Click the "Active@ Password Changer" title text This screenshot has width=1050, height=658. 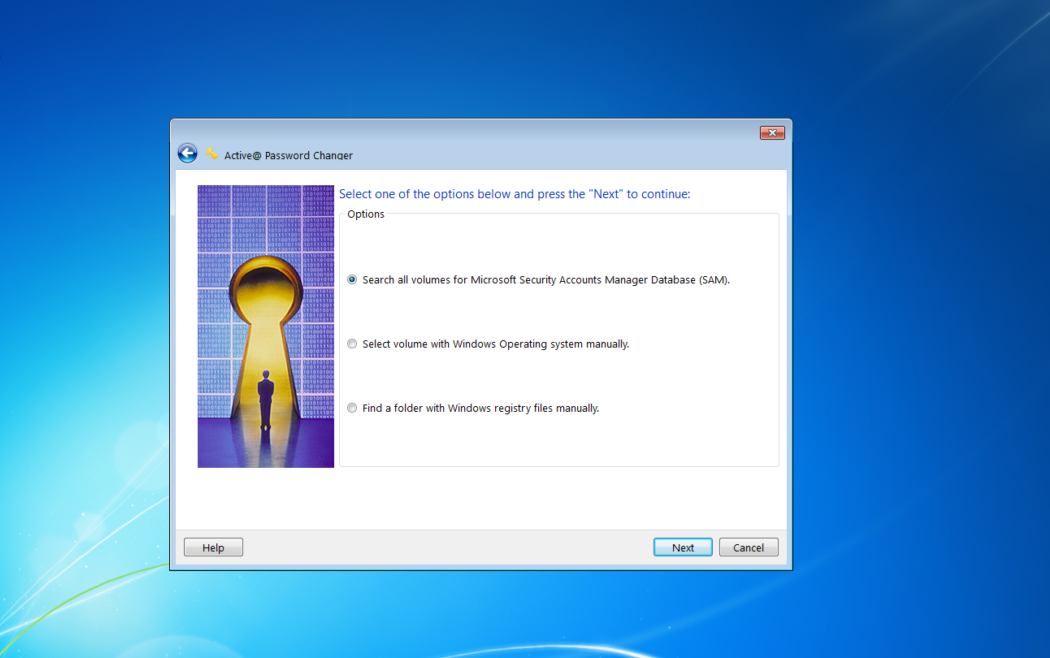(x=288, y=155)
